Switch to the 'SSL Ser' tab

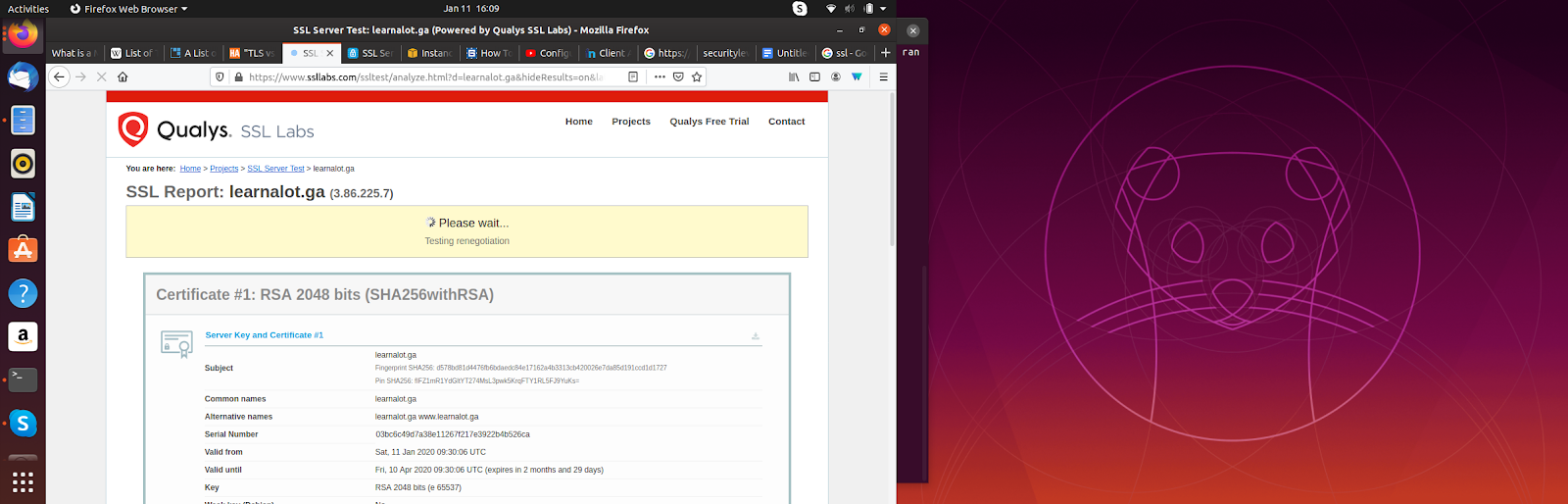(370, 53)
